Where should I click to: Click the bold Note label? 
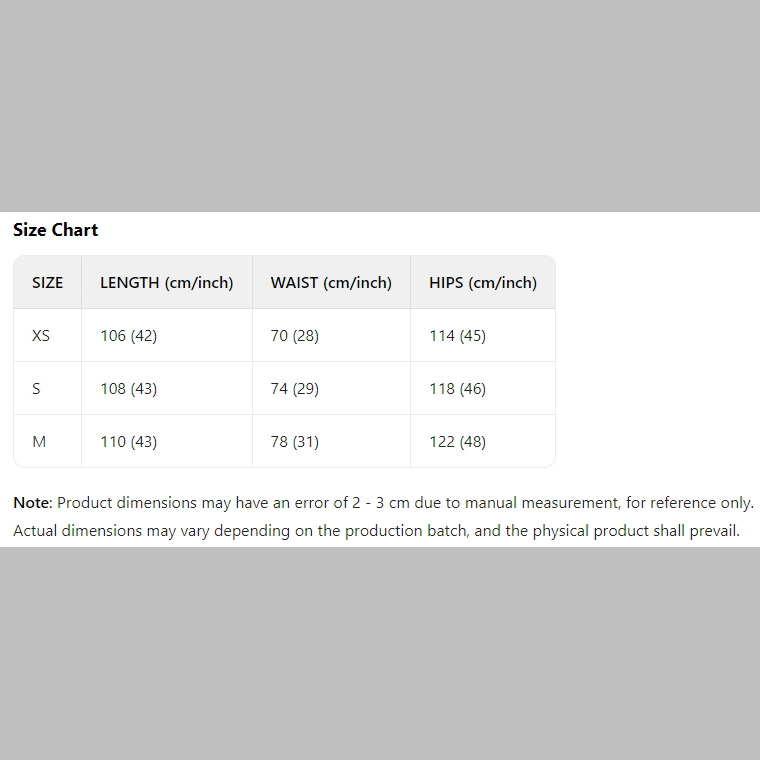31,503
